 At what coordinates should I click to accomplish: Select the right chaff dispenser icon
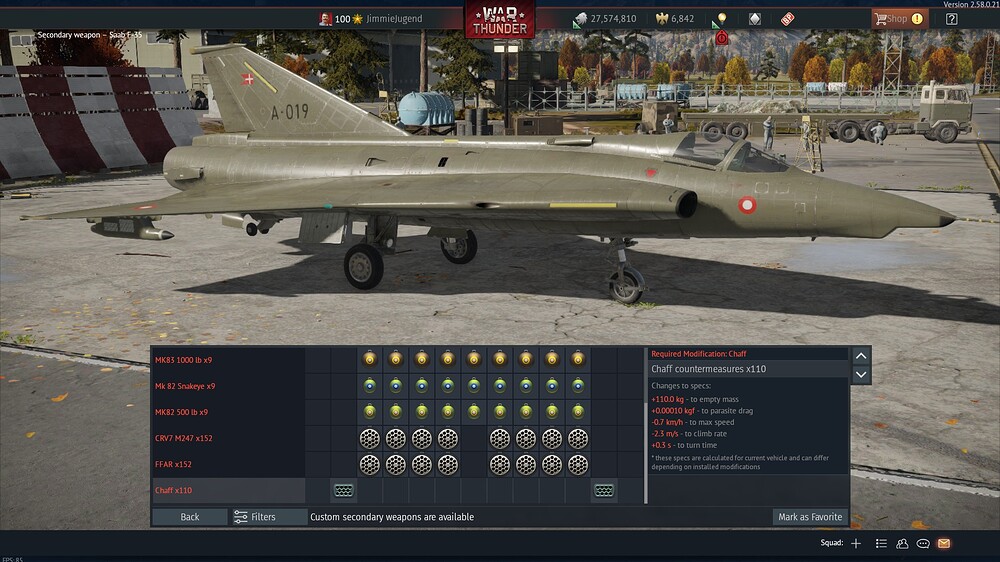coord(604,491)
